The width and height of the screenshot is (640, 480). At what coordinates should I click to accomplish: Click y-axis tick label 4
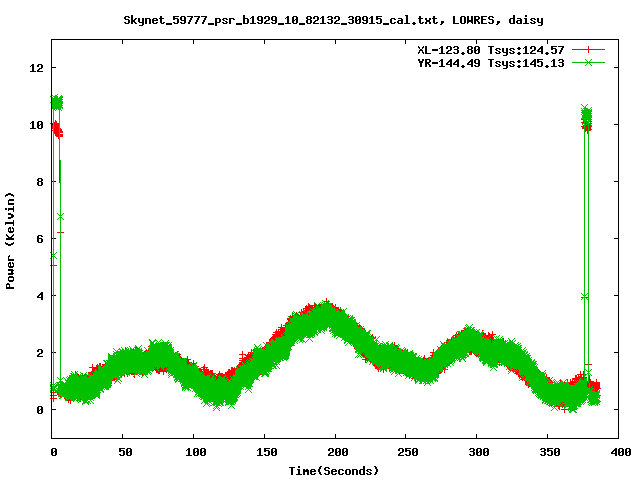coord(40,296)
